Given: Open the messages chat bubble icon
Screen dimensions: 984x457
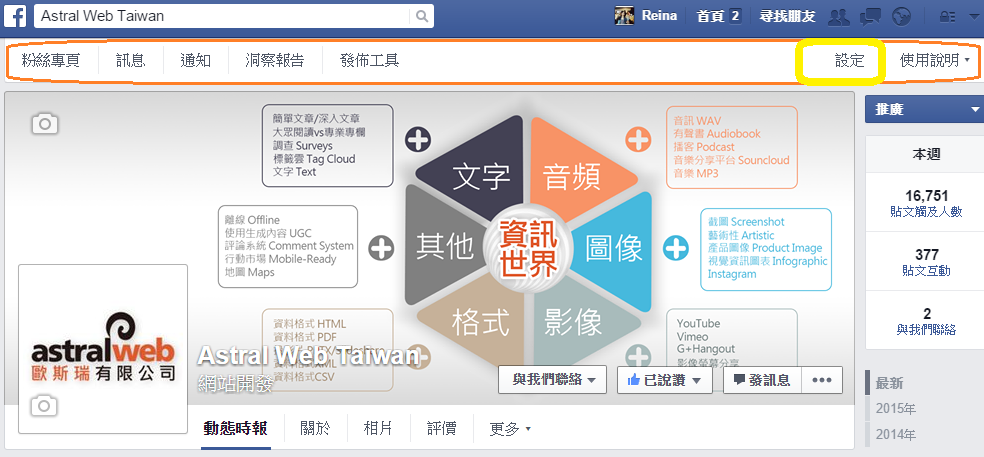Looking at the screenshot, I should pyautogui.click(x=870, y=16).
